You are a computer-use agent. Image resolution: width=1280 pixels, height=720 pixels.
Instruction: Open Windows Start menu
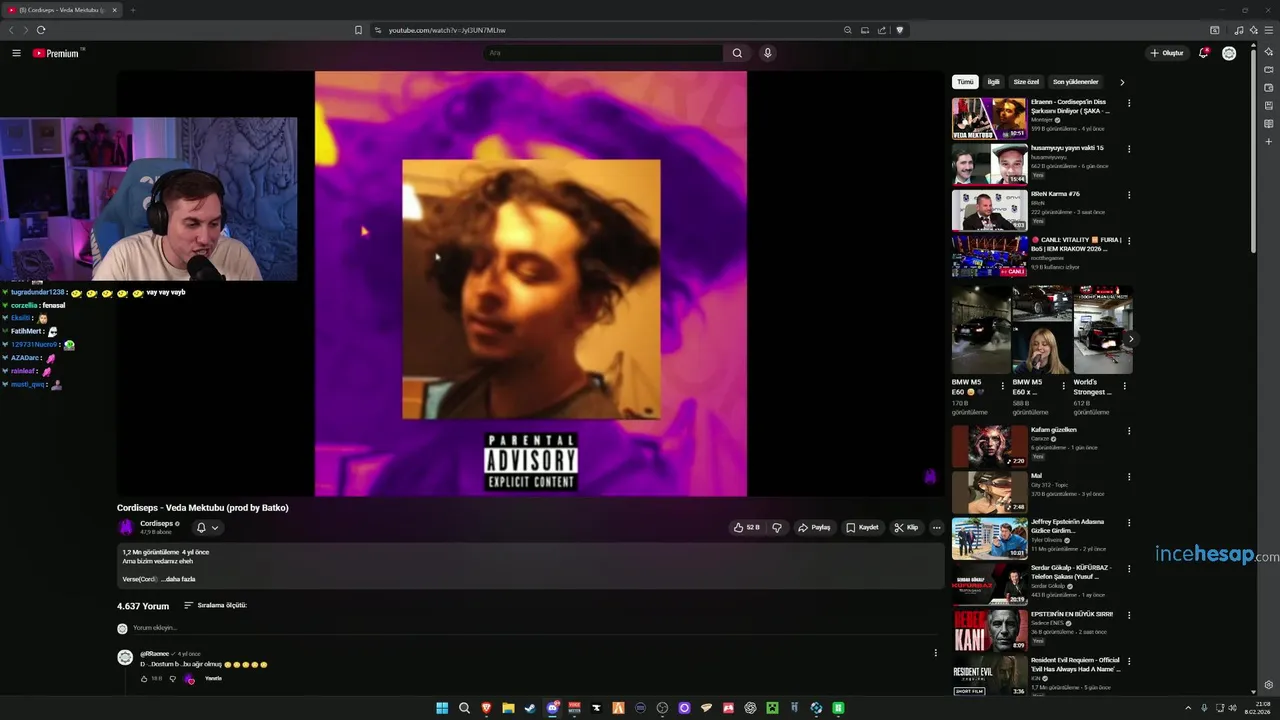coord(442,708)
